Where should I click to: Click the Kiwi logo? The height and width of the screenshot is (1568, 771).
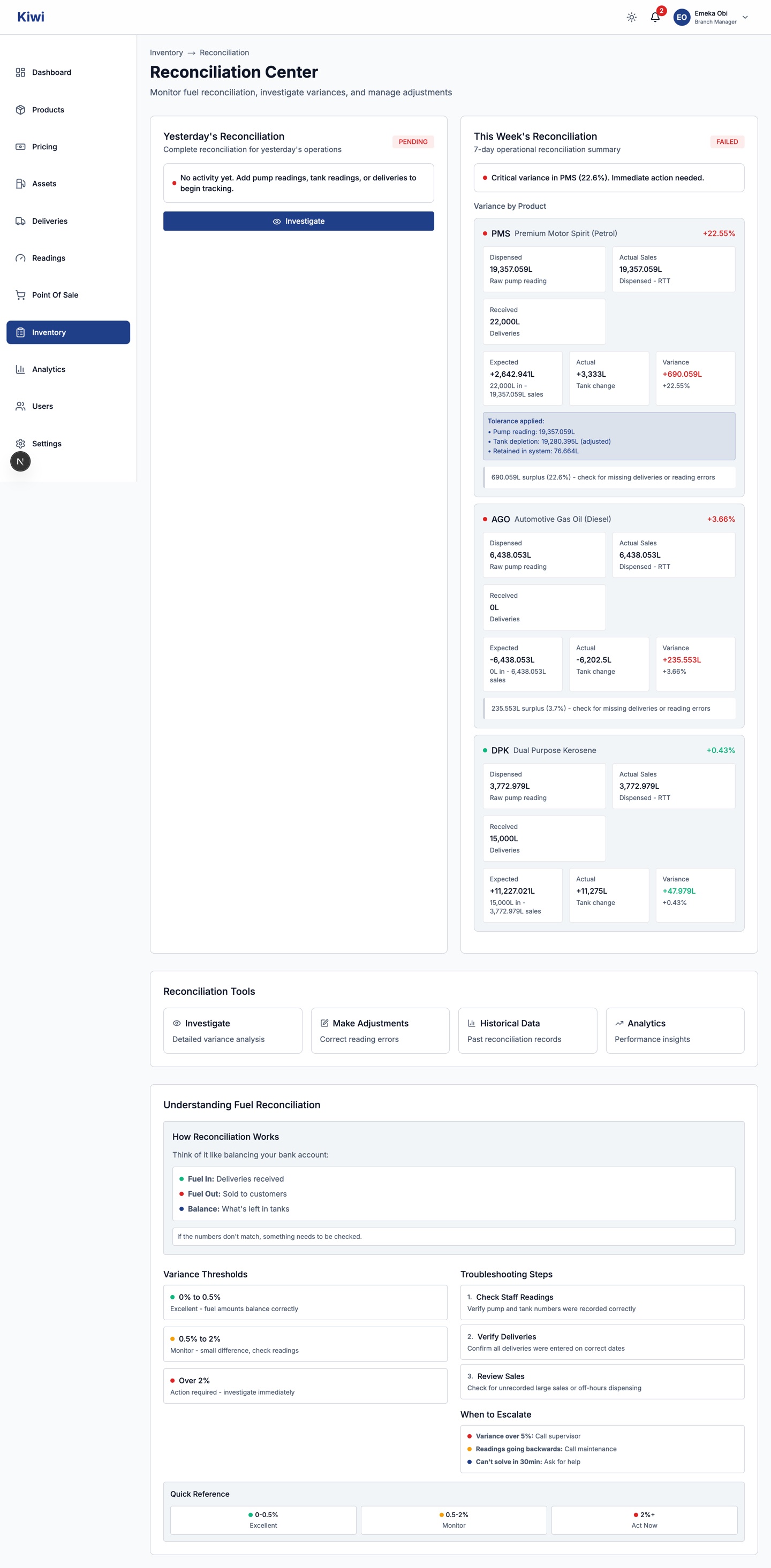31,17
